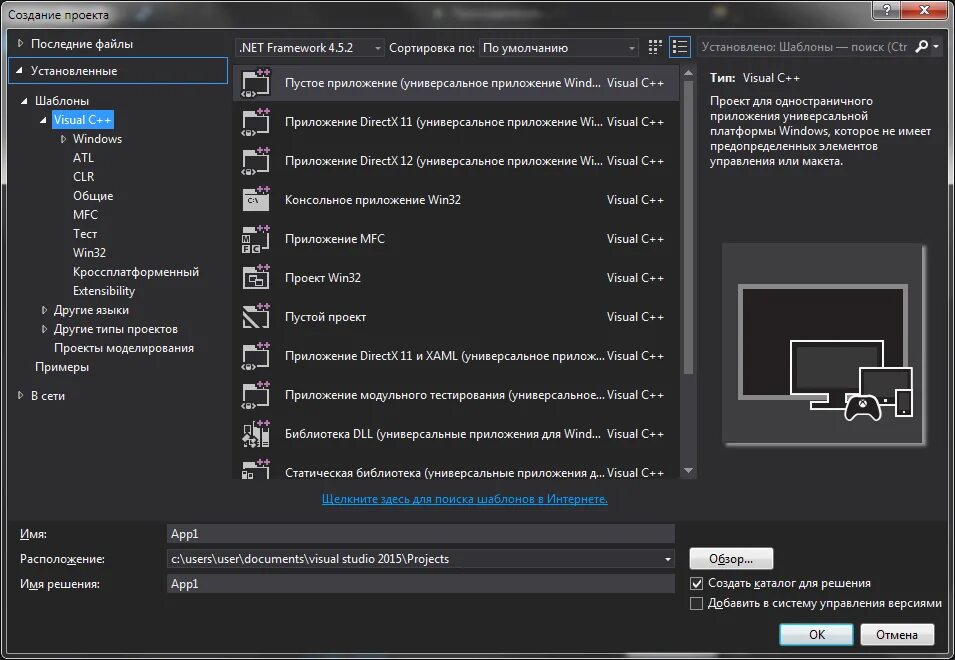Click the Имя input field
Image resolution: width=955 pixels, height=660 pixels.
(x=420, y=534)
